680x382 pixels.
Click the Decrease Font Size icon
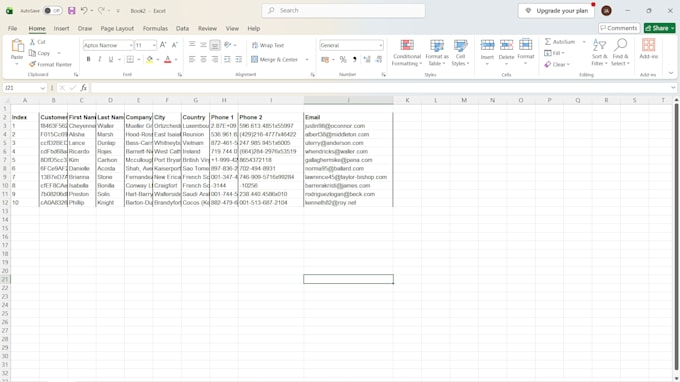175,45
